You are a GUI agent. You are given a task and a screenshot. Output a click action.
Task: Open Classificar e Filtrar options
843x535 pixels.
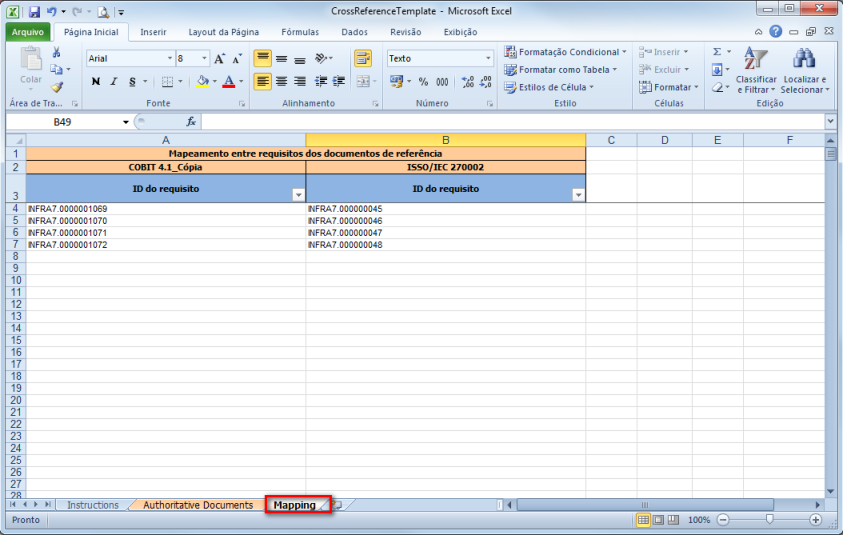pyautogui.click(x=756, y=71)
